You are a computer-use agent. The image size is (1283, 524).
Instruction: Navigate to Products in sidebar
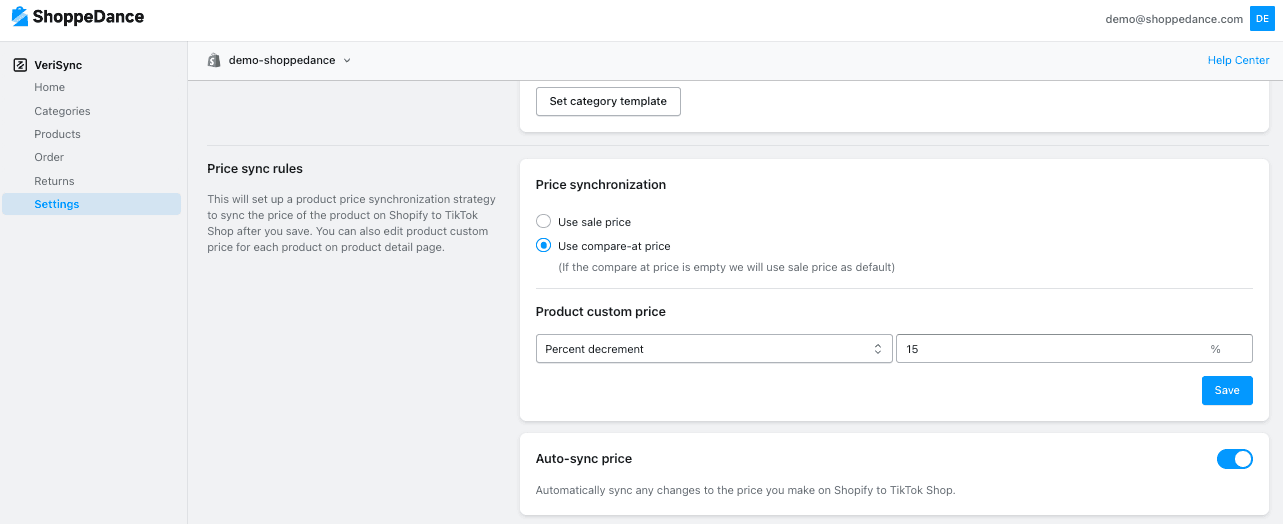(x=57, y=134)
